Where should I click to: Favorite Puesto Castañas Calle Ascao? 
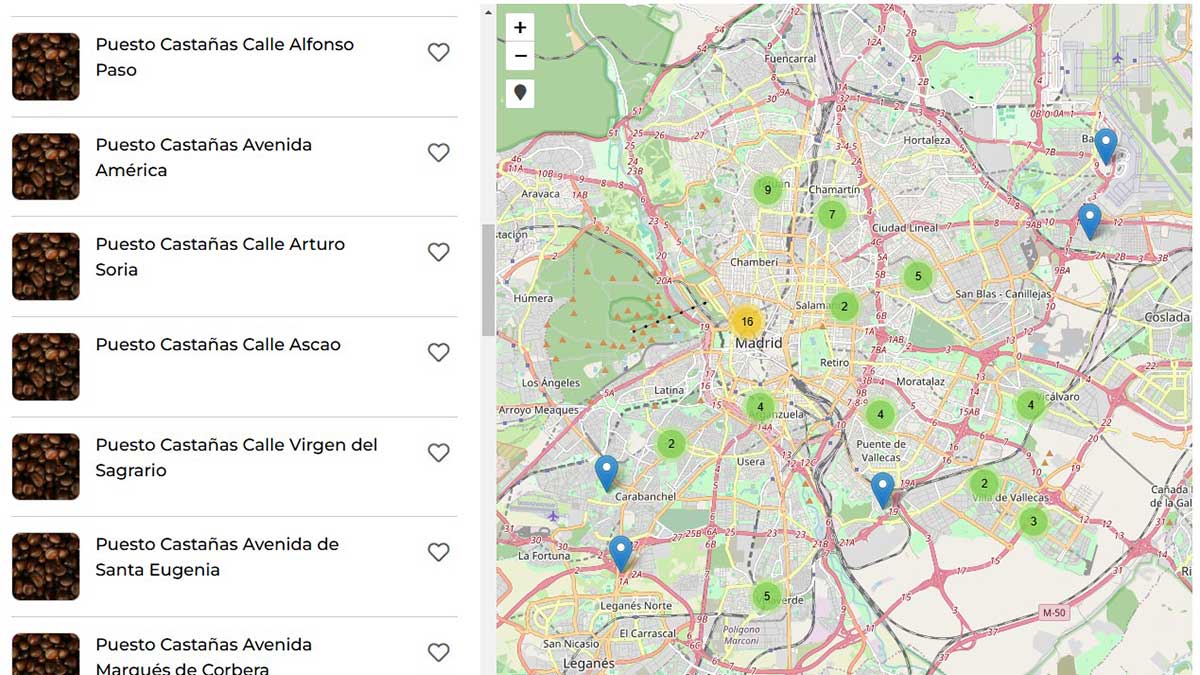(x=438, y=352)
